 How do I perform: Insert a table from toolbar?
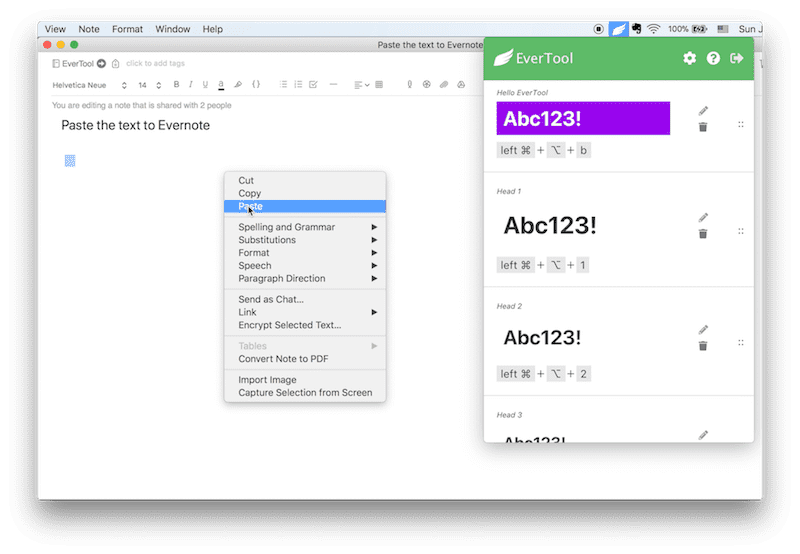pos(379,85)
